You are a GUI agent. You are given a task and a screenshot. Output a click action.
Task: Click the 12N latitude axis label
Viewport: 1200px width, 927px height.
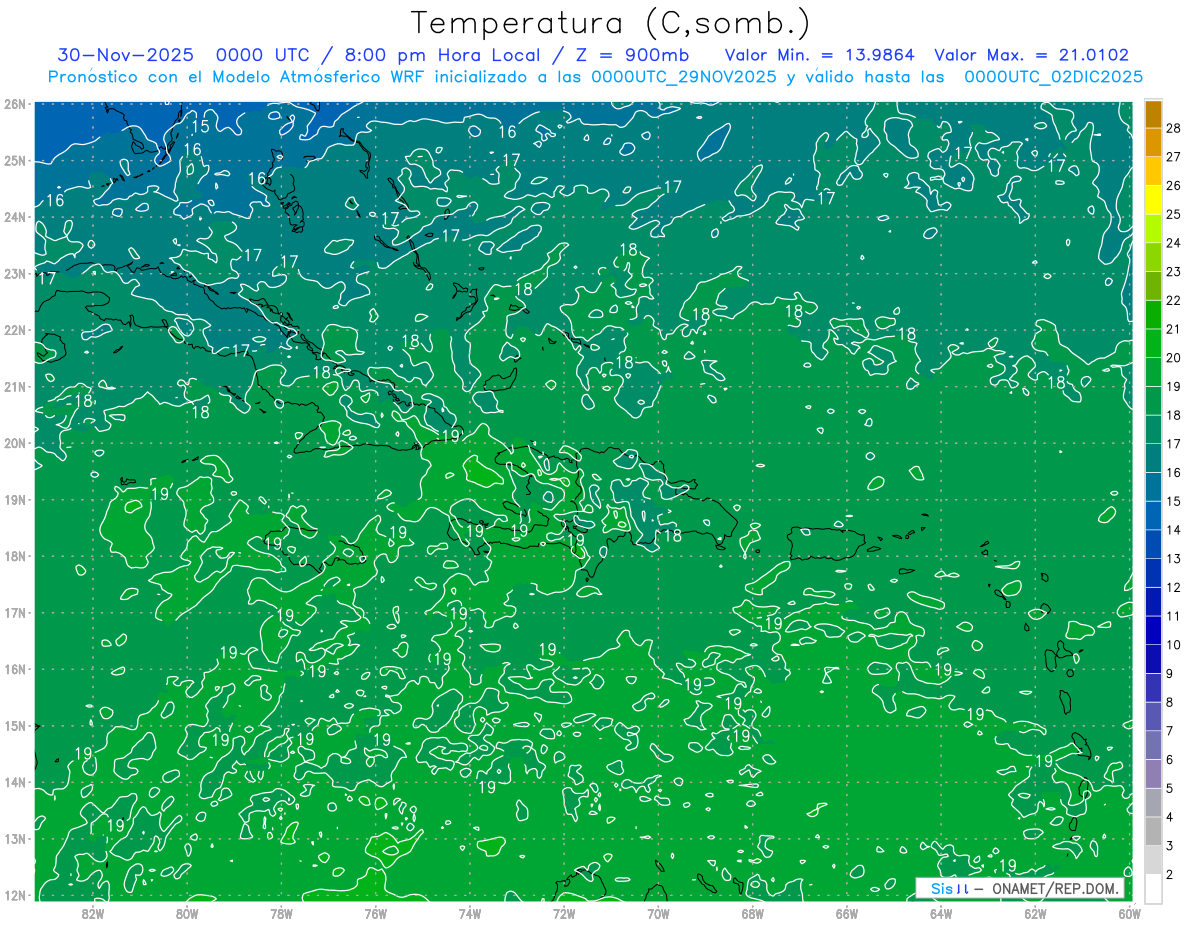[14, 895]
